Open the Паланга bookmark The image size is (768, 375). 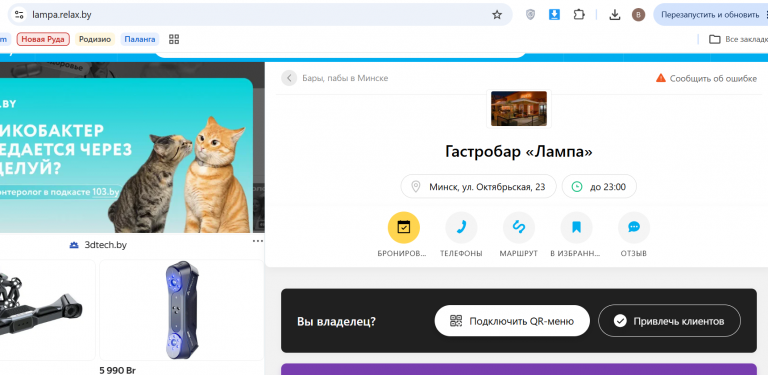coord(140,39)
